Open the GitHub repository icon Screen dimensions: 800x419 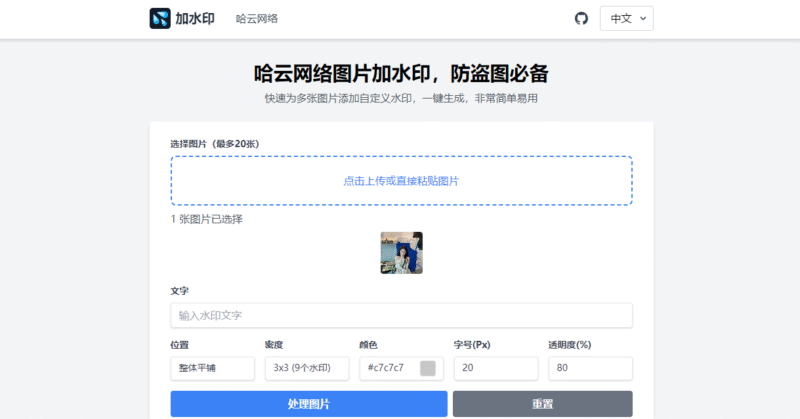click(x=581, y=19)
